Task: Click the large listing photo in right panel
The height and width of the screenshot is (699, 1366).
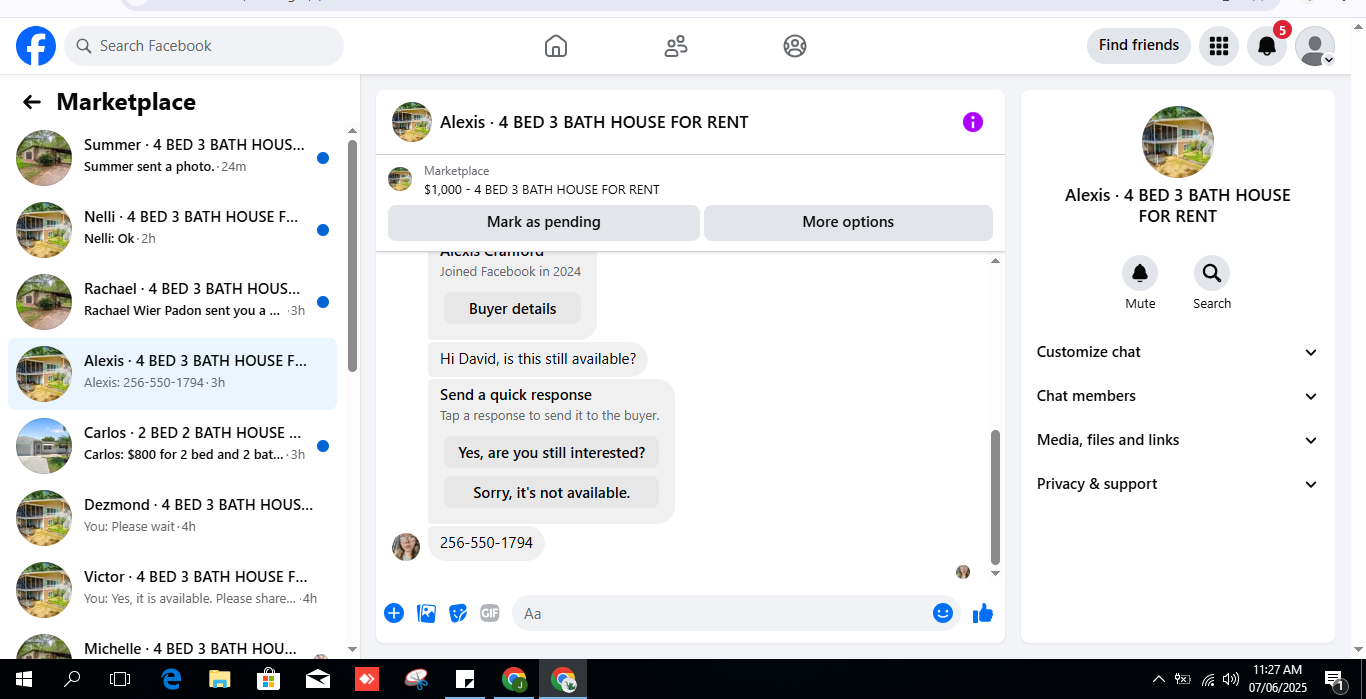Action: pos(1178,142)
